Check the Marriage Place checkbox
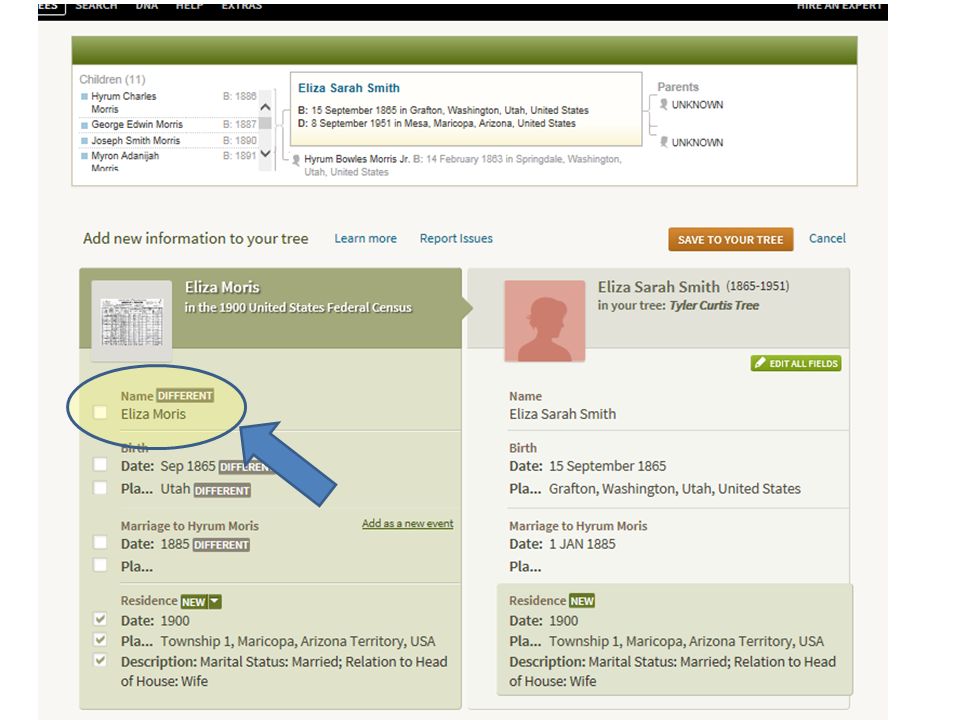 100,565
